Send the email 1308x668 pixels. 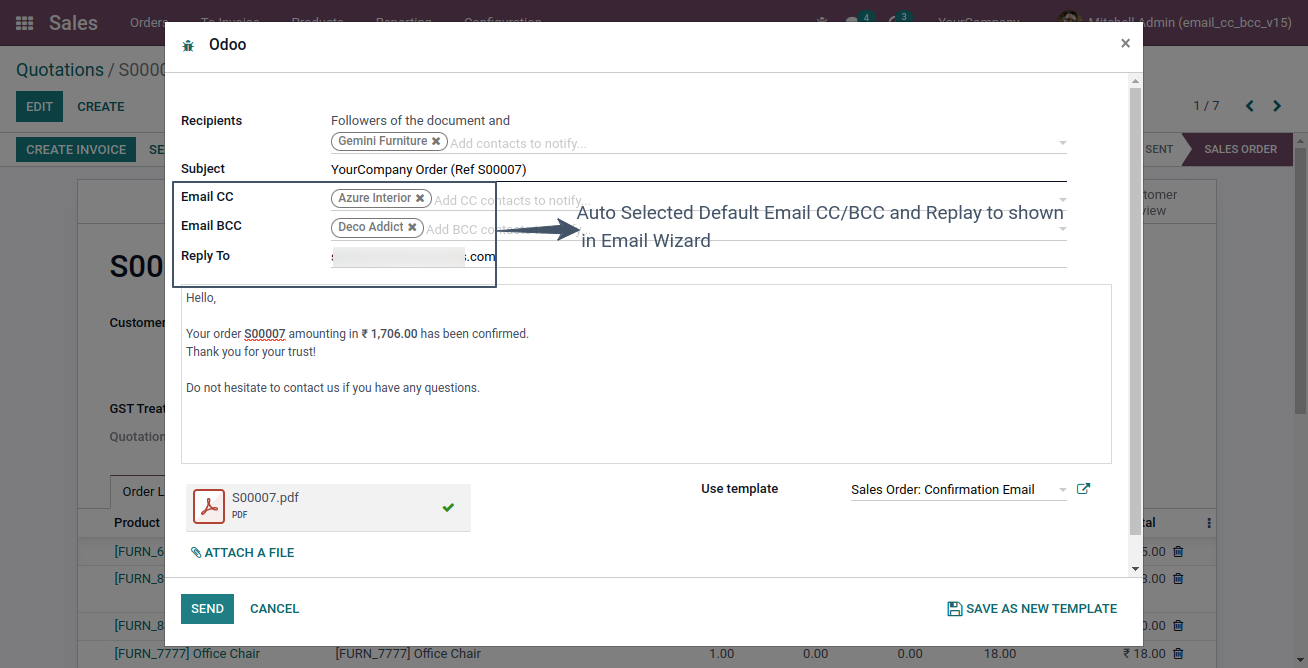[207, 609]
